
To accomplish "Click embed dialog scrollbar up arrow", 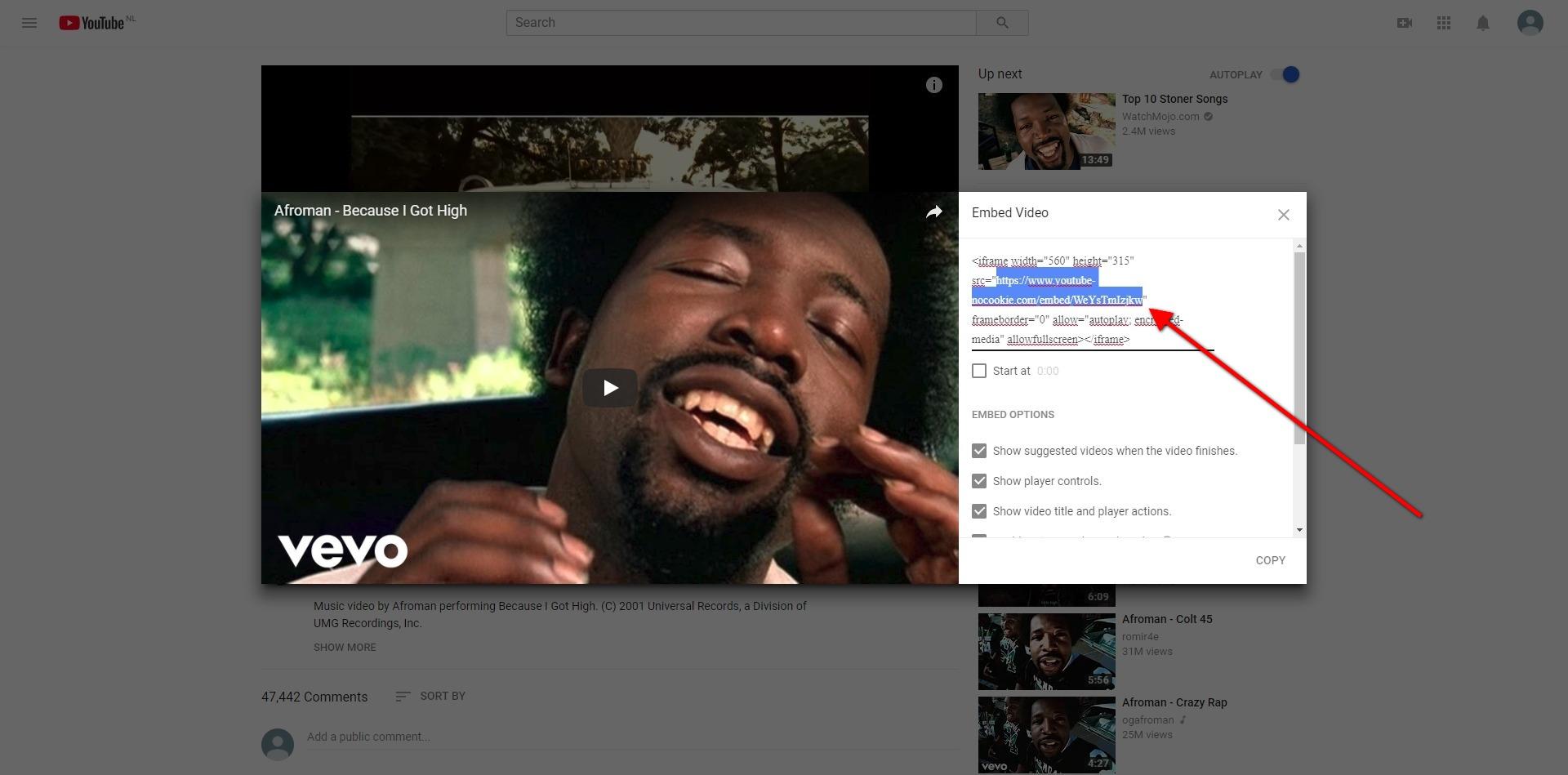I will click(1299, 246).
